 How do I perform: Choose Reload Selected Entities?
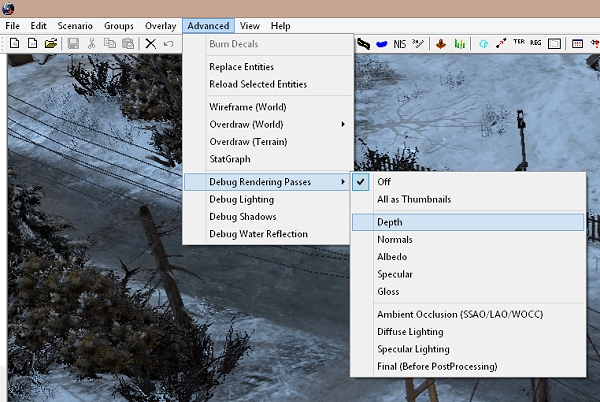click(x=268, y=84)
